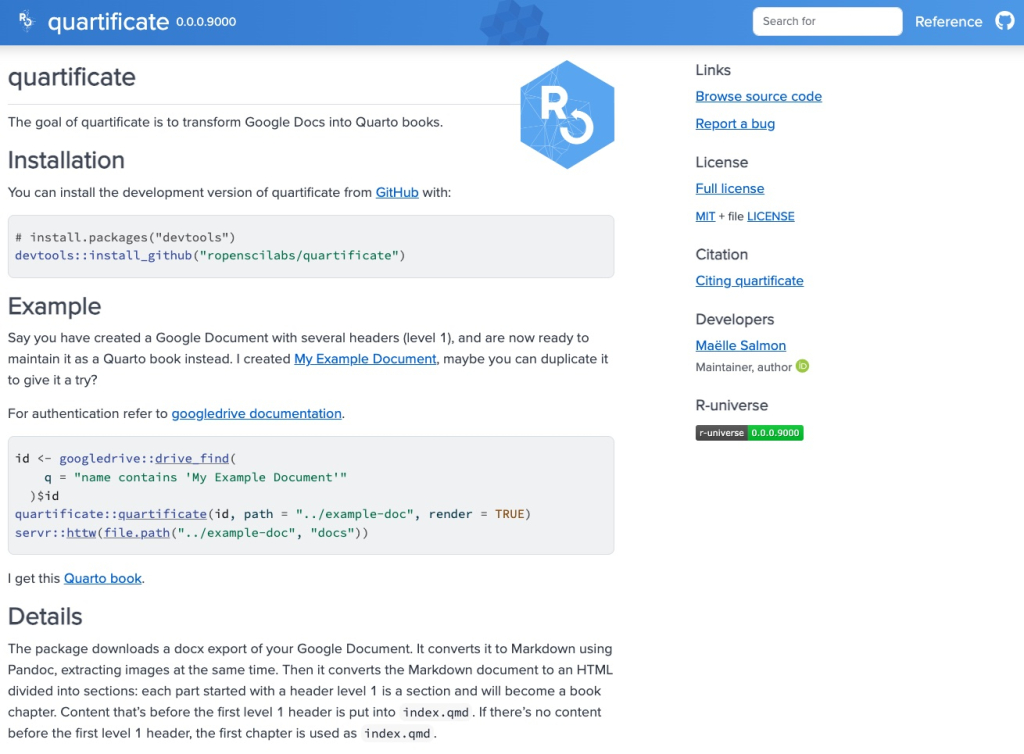1024x754 pixels.
Task: Open the Reference menu item
Action: 948,22
